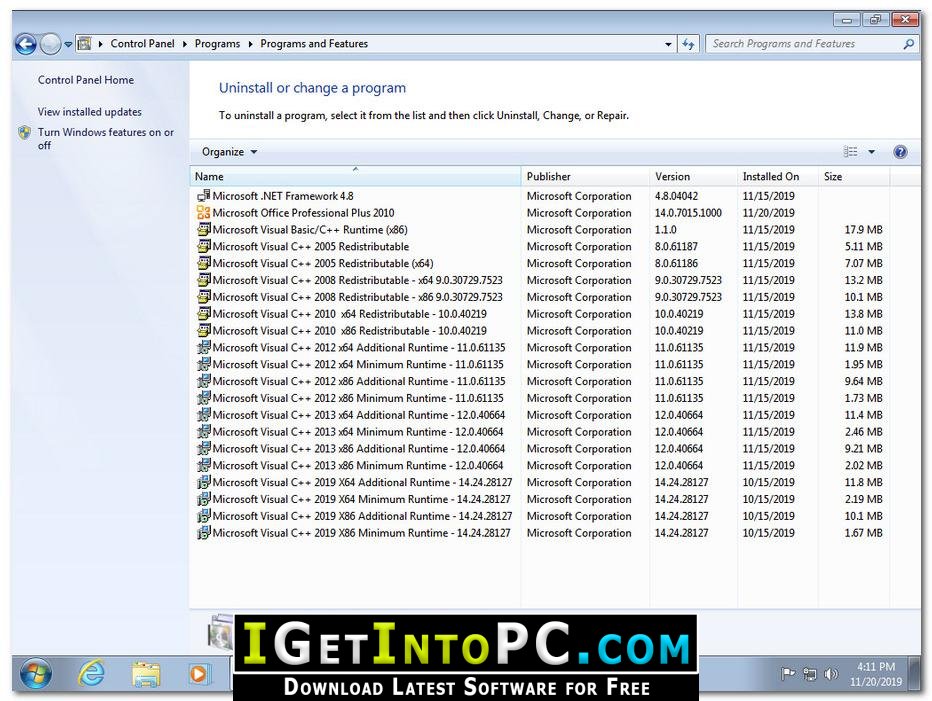
Task: Select the Visual C++ 2010 x86 Redistributable icon
Action: (203, 330)
